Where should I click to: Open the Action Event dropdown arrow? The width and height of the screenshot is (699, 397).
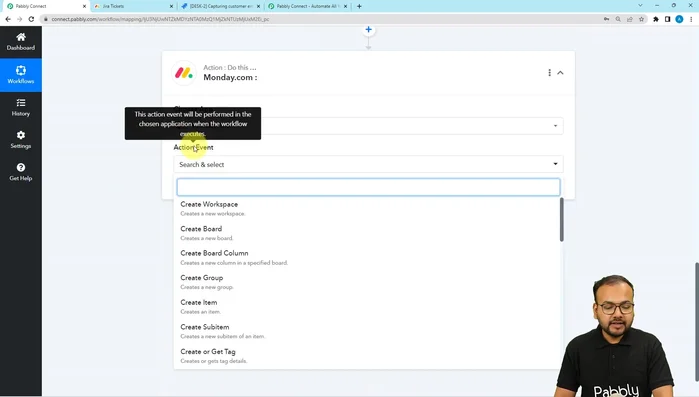[x=555, y=164]
